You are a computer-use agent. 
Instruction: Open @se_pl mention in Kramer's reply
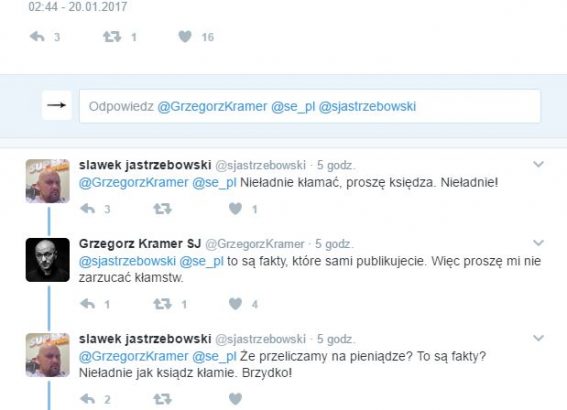201,261
